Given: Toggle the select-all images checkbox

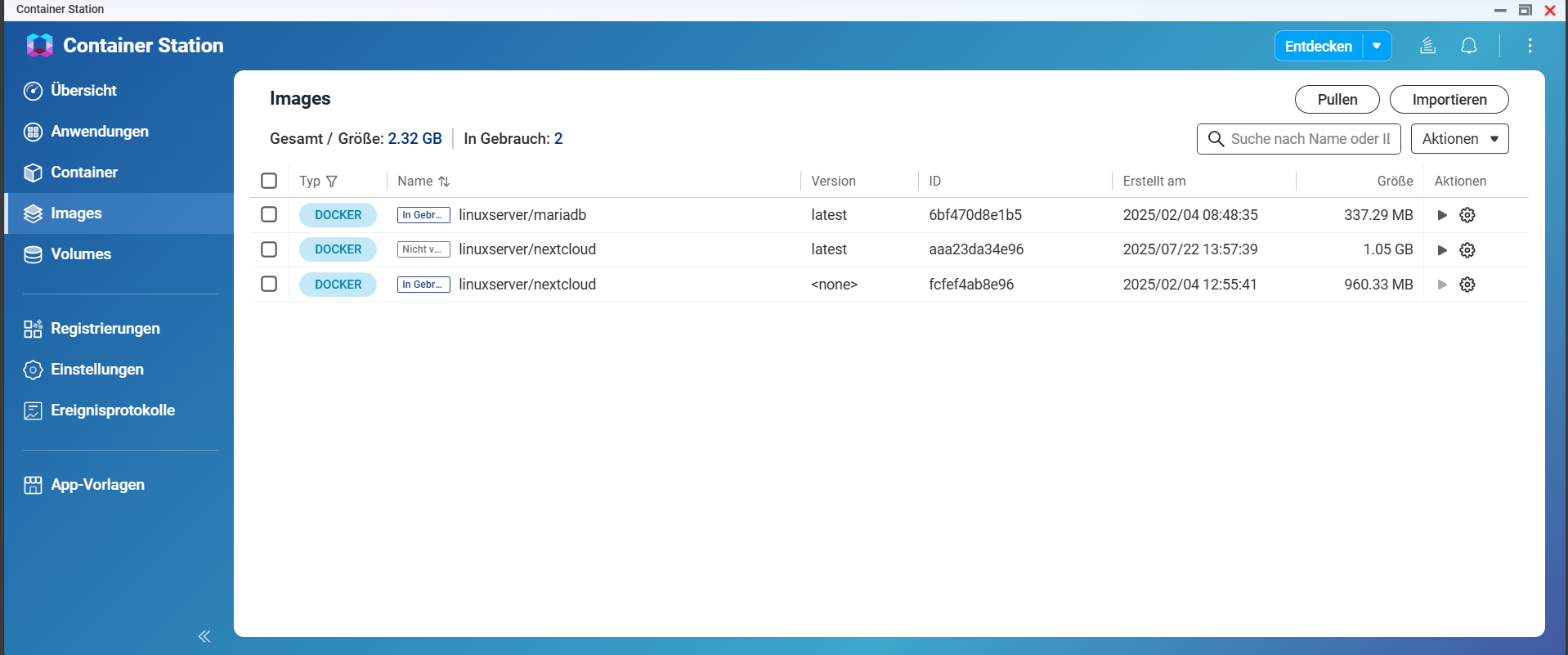Looking at the screenshot, I should [269, 181].
